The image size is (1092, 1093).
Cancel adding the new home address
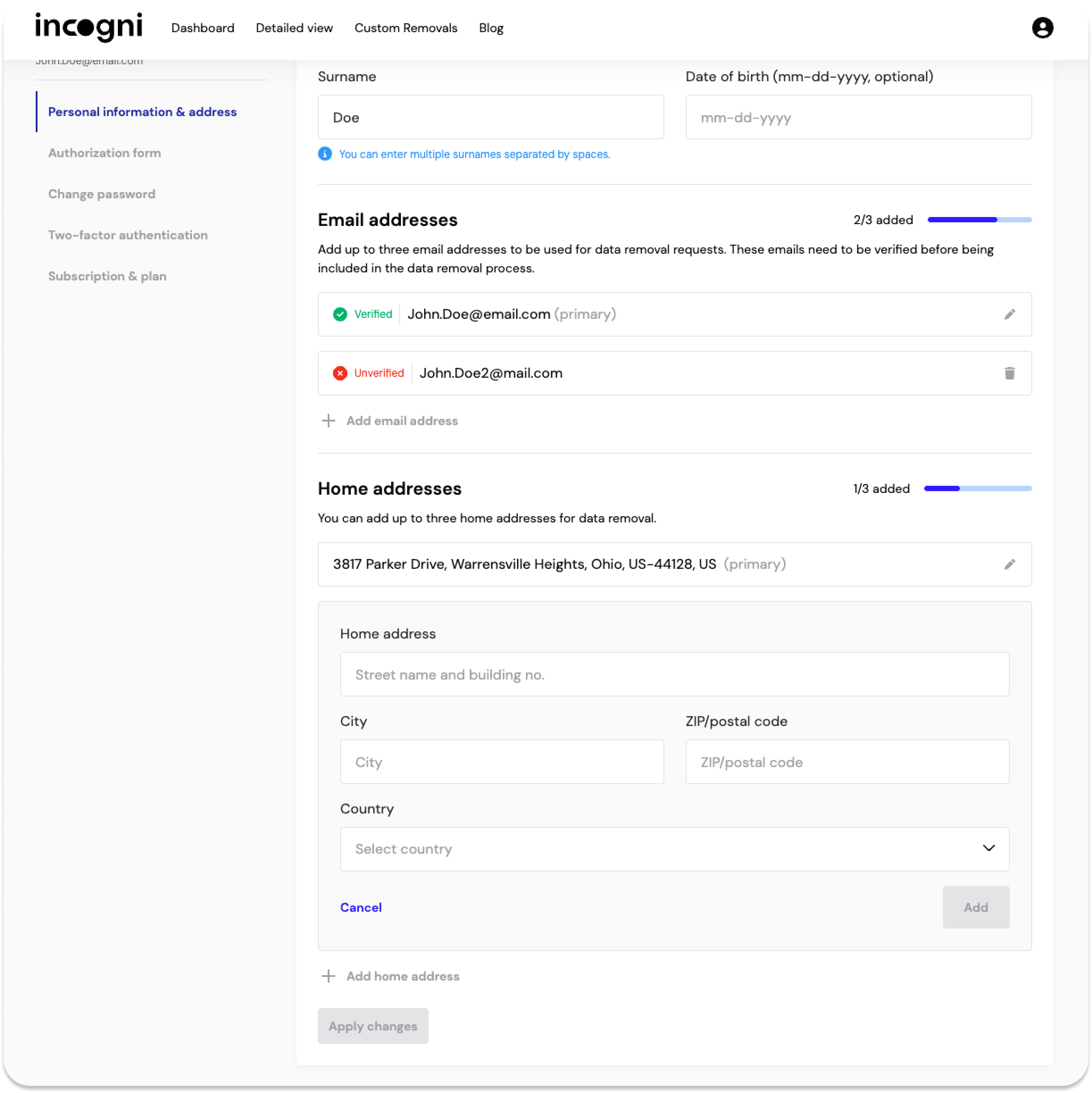[x=360, y=907]
